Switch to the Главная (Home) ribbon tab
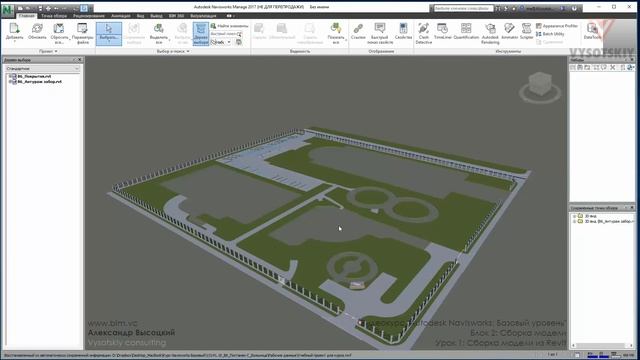 (27, 16)
